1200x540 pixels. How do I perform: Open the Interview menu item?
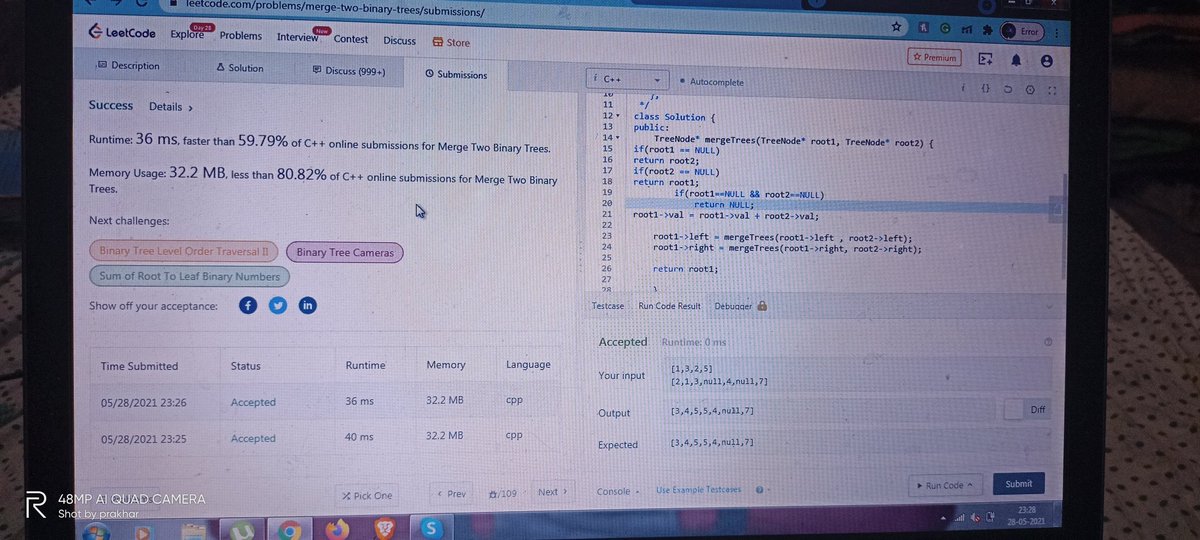[297, 37]
